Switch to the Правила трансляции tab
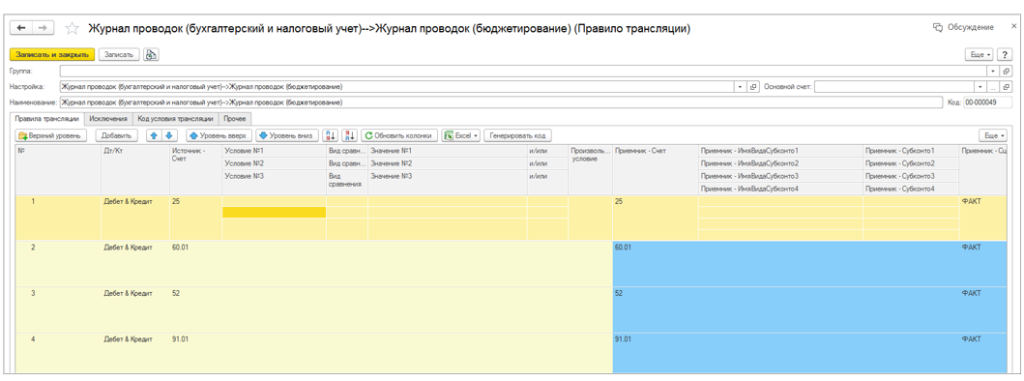Screen dimensions: 1024x381 (x=47, y=119)
